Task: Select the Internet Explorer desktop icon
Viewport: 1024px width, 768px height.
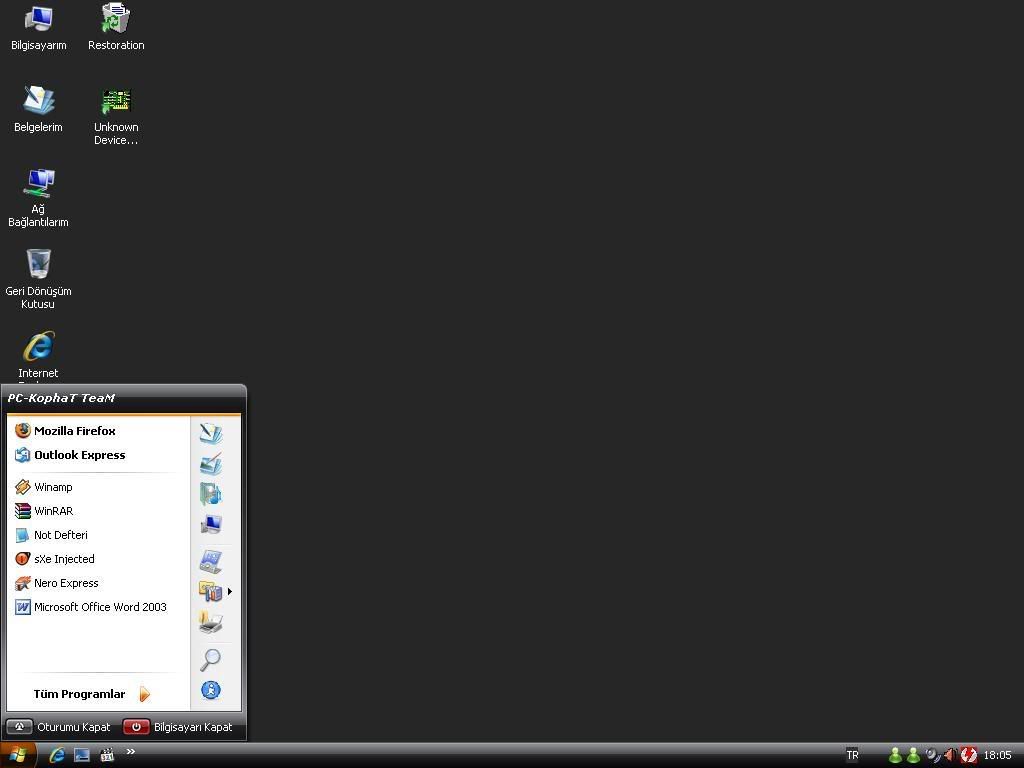Action: point(39,356)
